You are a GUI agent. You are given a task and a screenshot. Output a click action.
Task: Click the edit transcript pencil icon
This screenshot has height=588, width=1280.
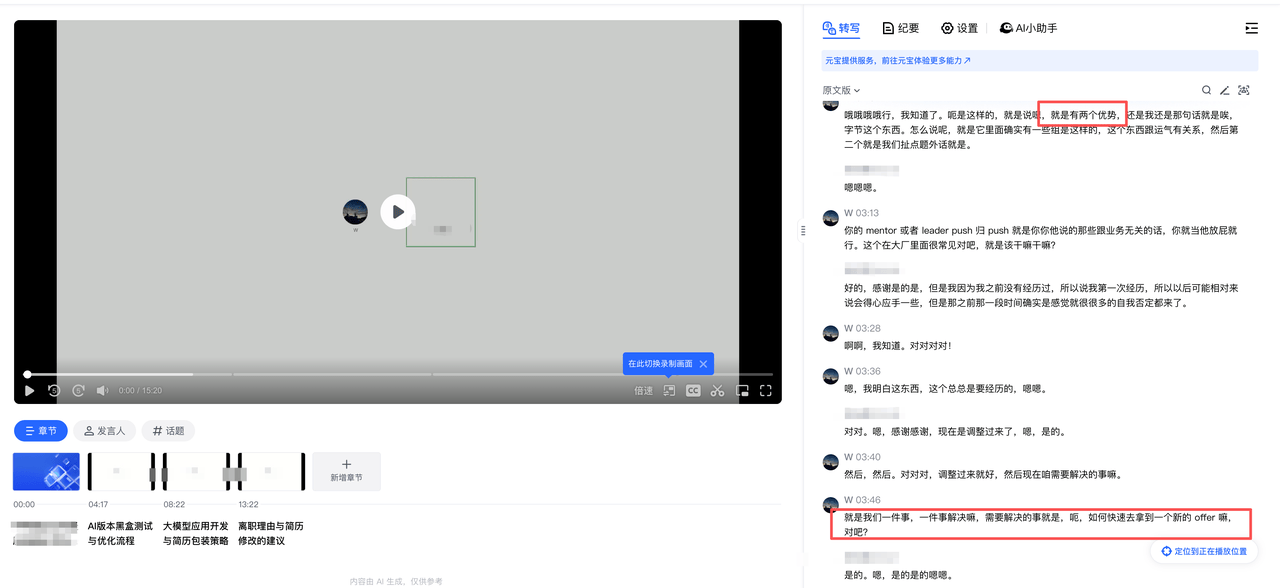1224,90
